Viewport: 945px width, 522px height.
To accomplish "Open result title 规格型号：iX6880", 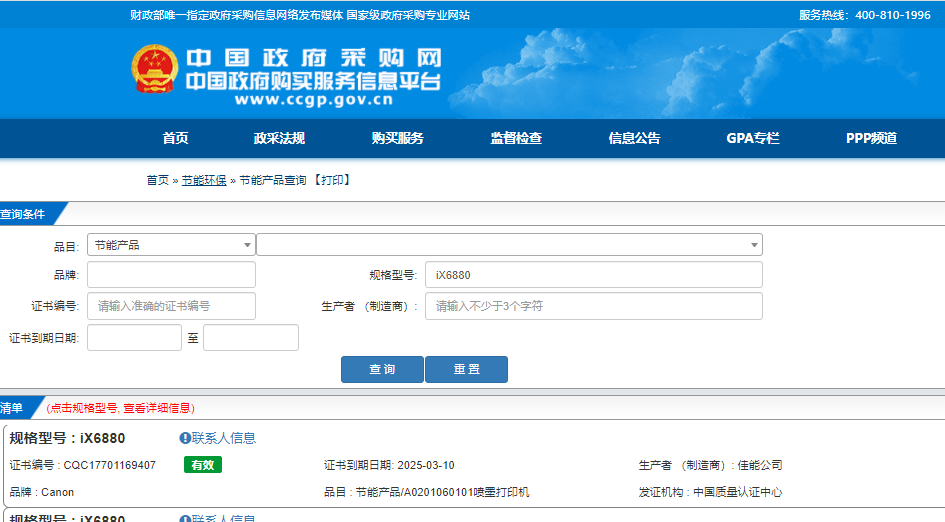I will [x=67, y=438].
